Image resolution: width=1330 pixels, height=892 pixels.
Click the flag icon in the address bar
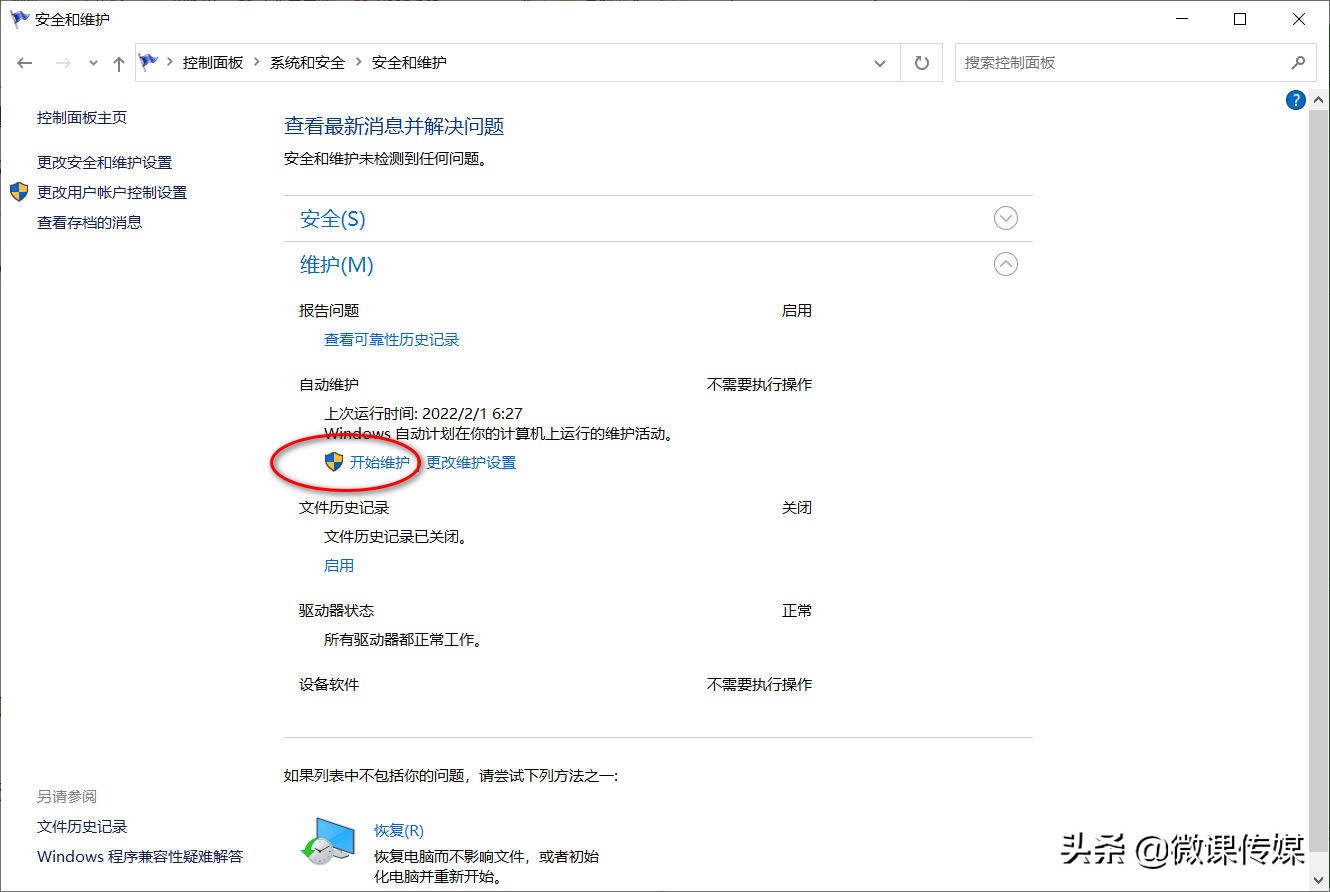point(146,61)
